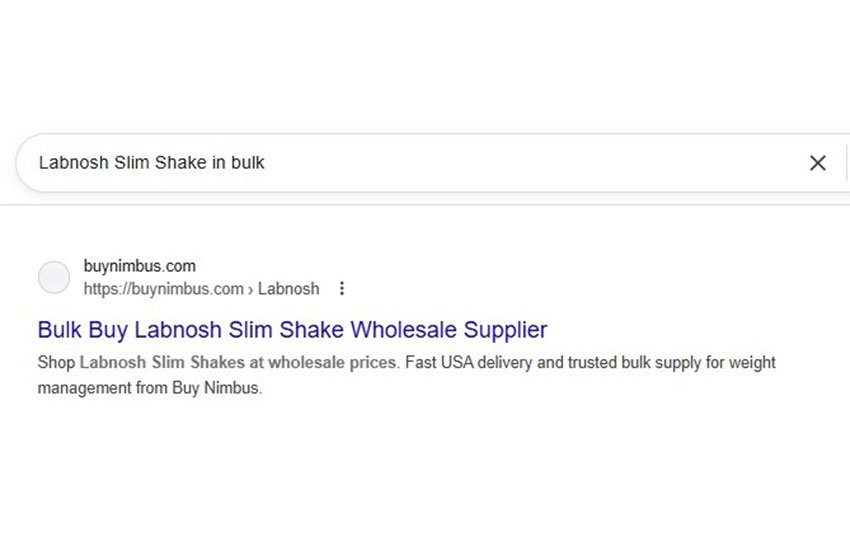The height and width of the screenshot is (538, 850).
Task: Click 'Fast USA delivery' in the result description
Action: click(x=468, y=362)
